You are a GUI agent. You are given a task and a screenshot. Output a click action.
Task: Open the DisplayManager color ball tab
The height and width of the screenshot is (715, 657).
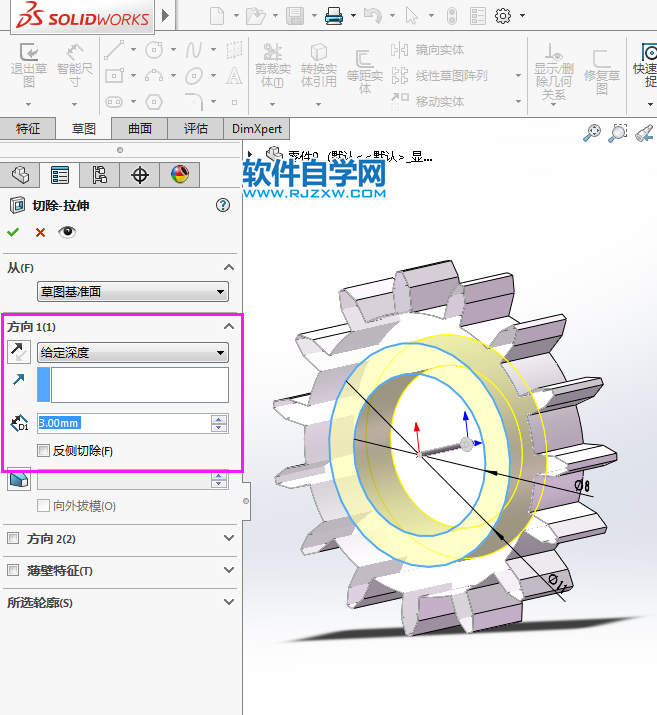(x=180, y=175)
